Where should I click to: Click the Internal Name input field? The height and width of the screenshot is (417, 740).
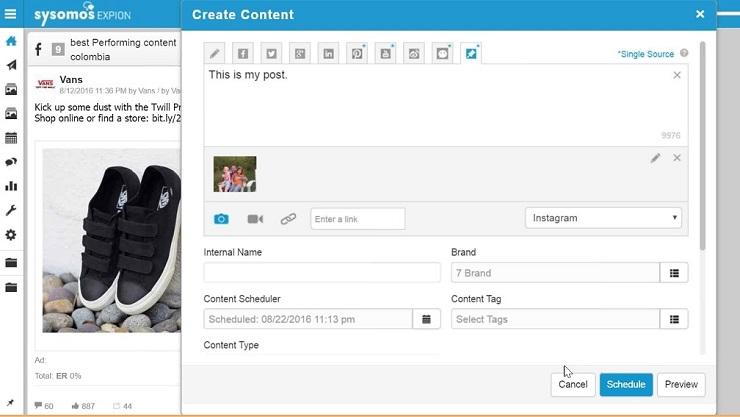point(322,273)
